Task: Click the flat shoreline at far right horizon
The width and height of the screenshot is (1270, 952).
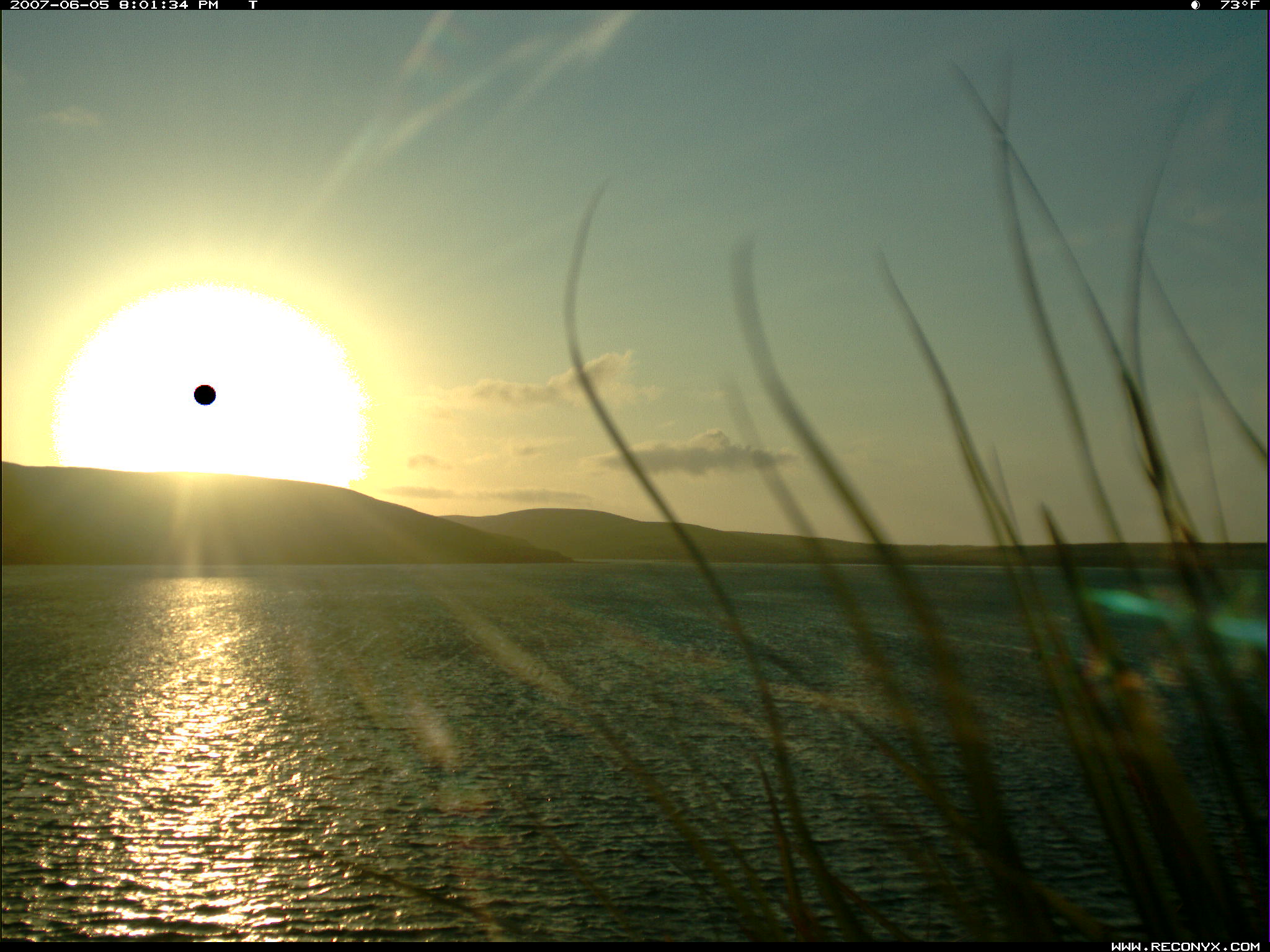Action: (x=1147, y=553)
